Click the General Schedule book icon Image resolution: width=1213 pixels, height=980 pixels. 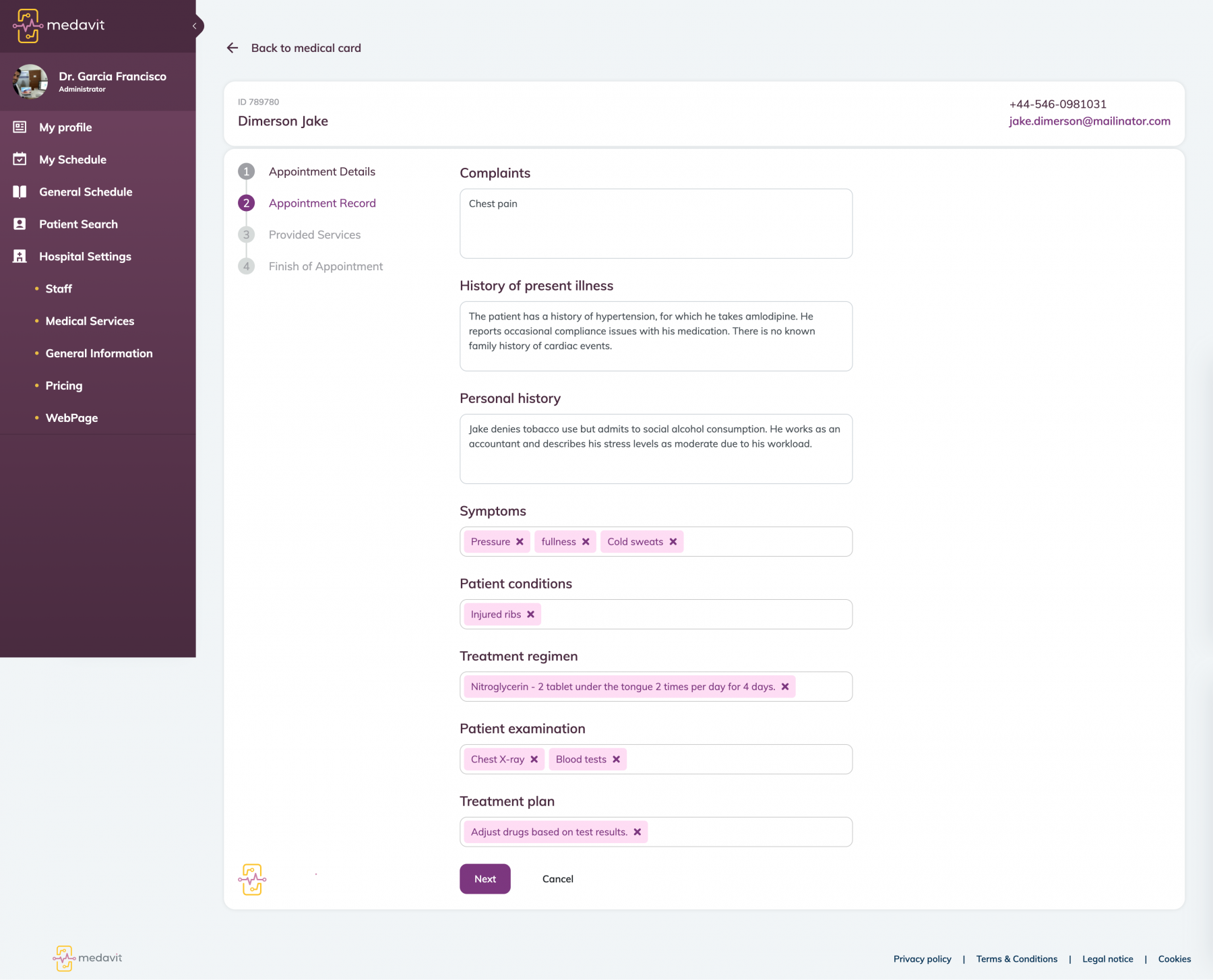coord(20,192)
